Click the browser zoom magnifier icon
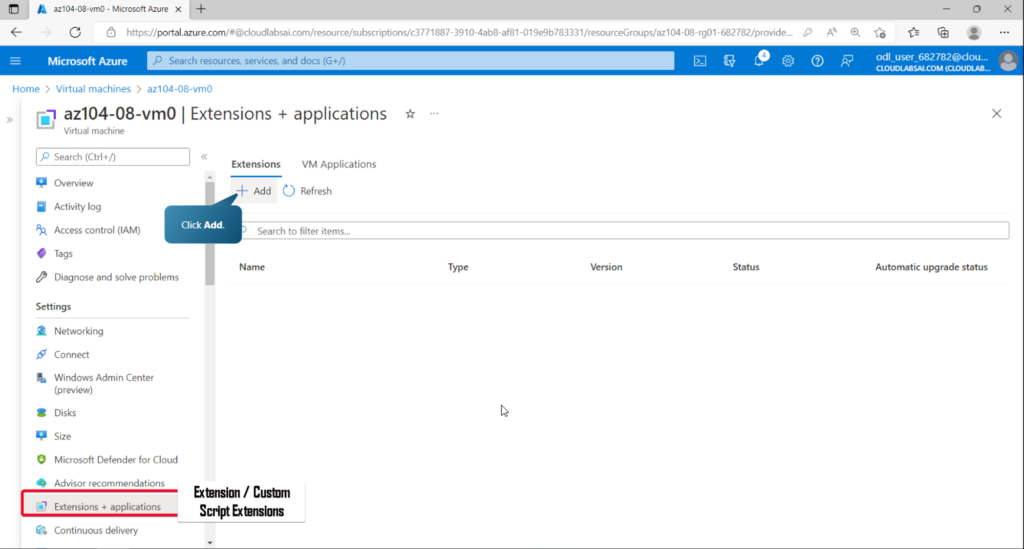The image size is (1024, 549). click(856, 32)
